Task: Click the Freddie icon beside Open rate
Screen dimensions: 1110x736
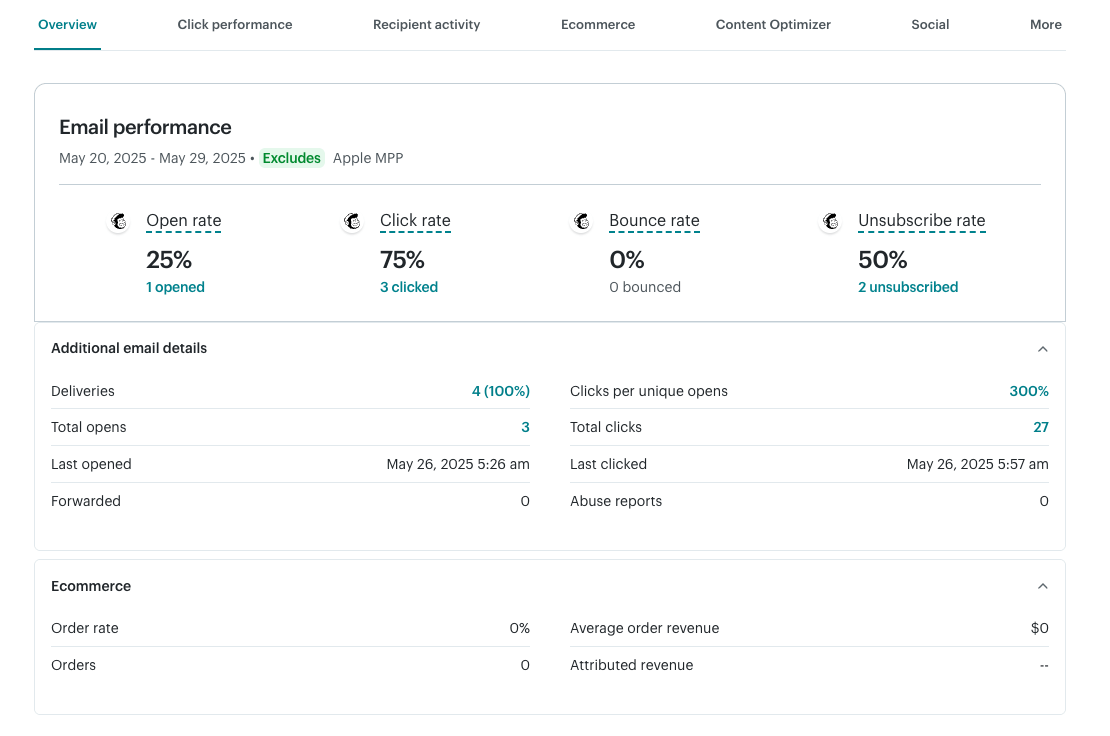Action: (x=118, y=221)
